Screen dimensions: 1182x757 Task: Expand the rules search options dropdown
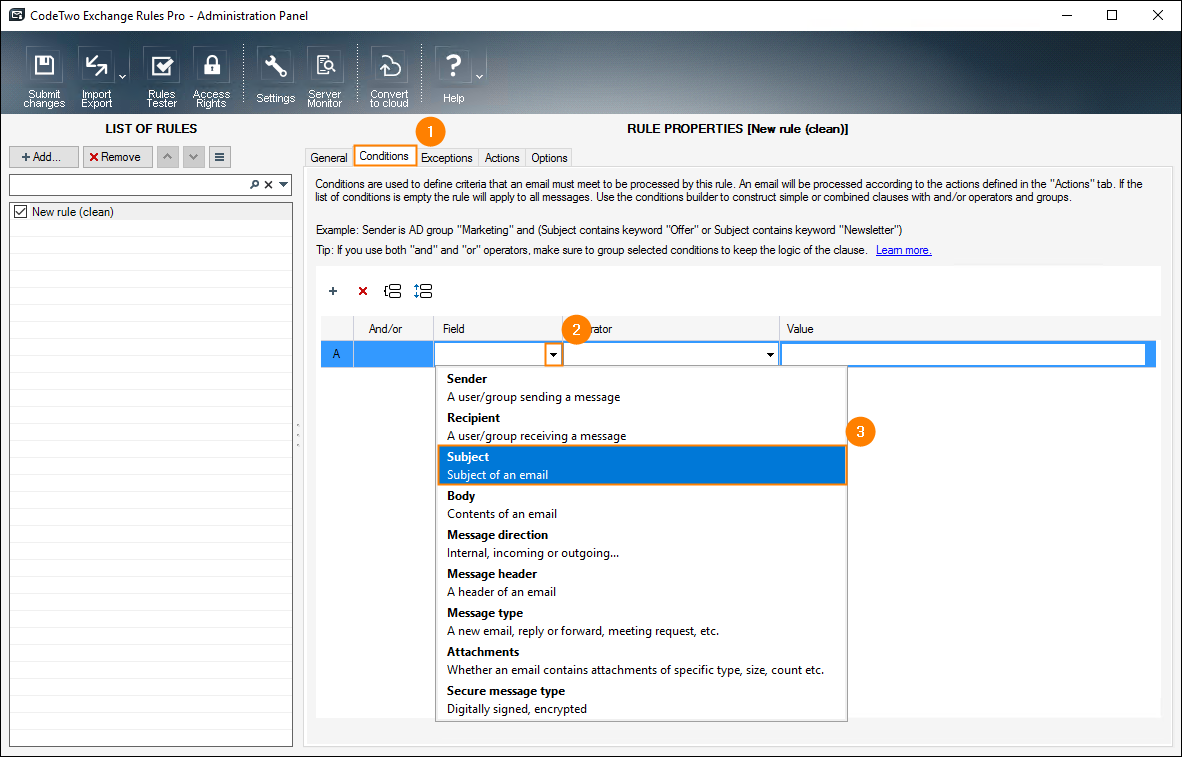click(x=283, y=185)
